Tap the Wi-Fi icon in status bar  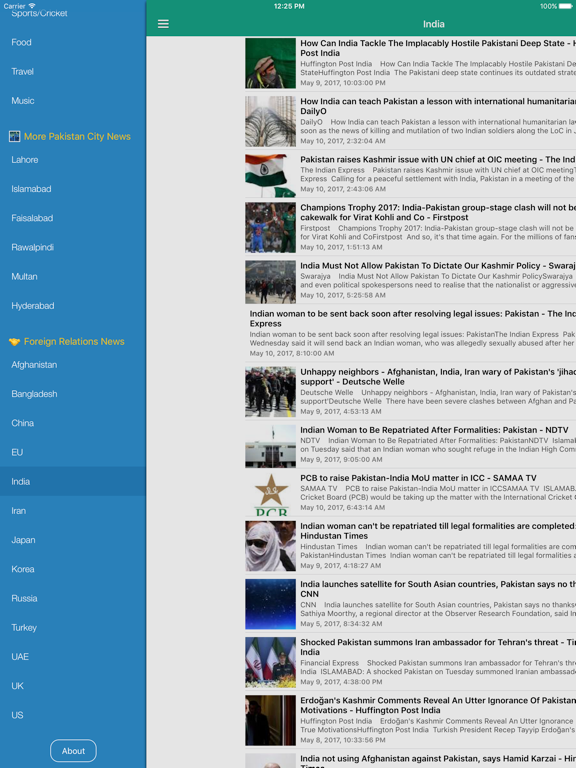pos(32,6)
